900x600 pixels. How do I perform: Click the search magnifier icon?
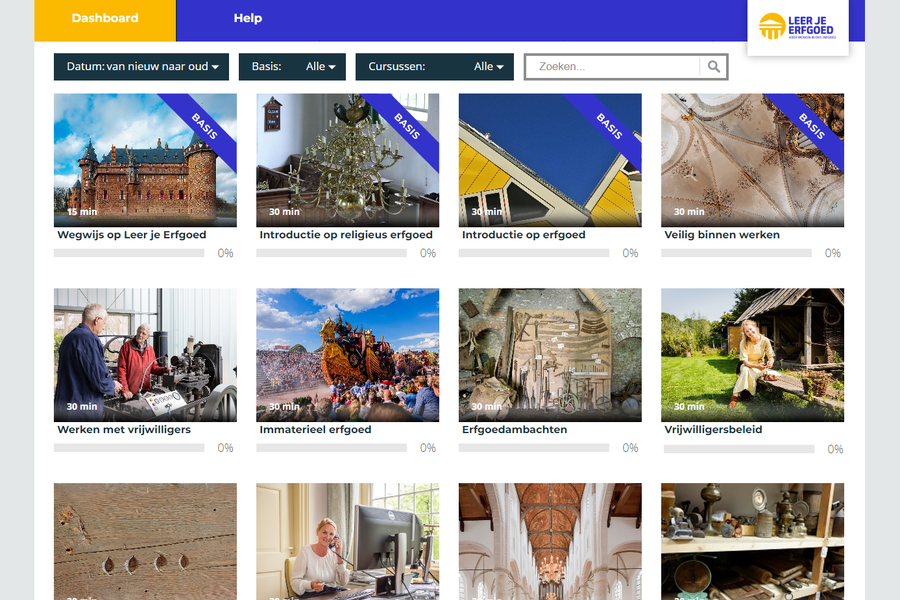click(x=713, y=67)
